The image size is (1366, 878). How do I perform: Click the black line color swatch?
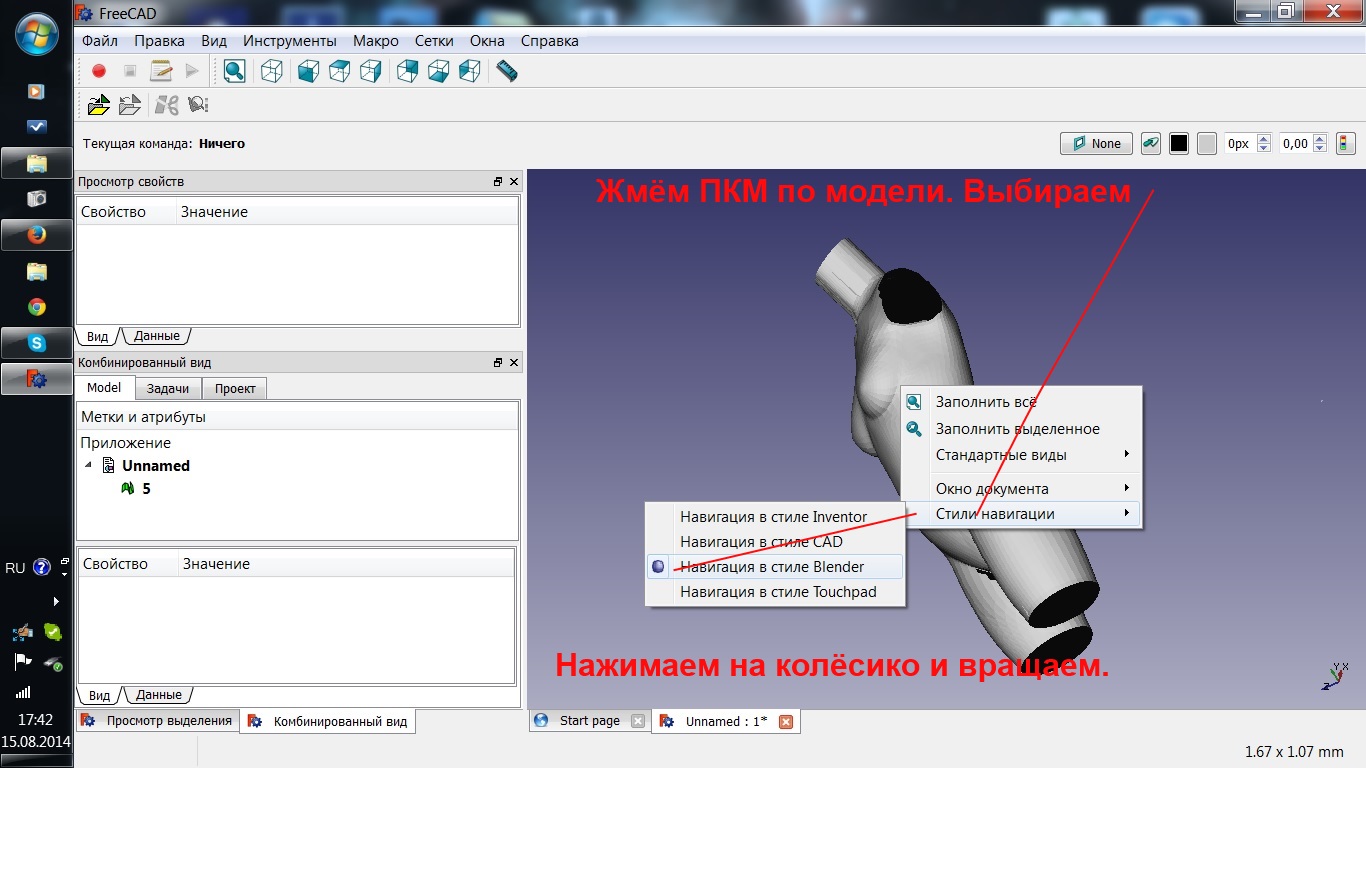point(1179,143)
